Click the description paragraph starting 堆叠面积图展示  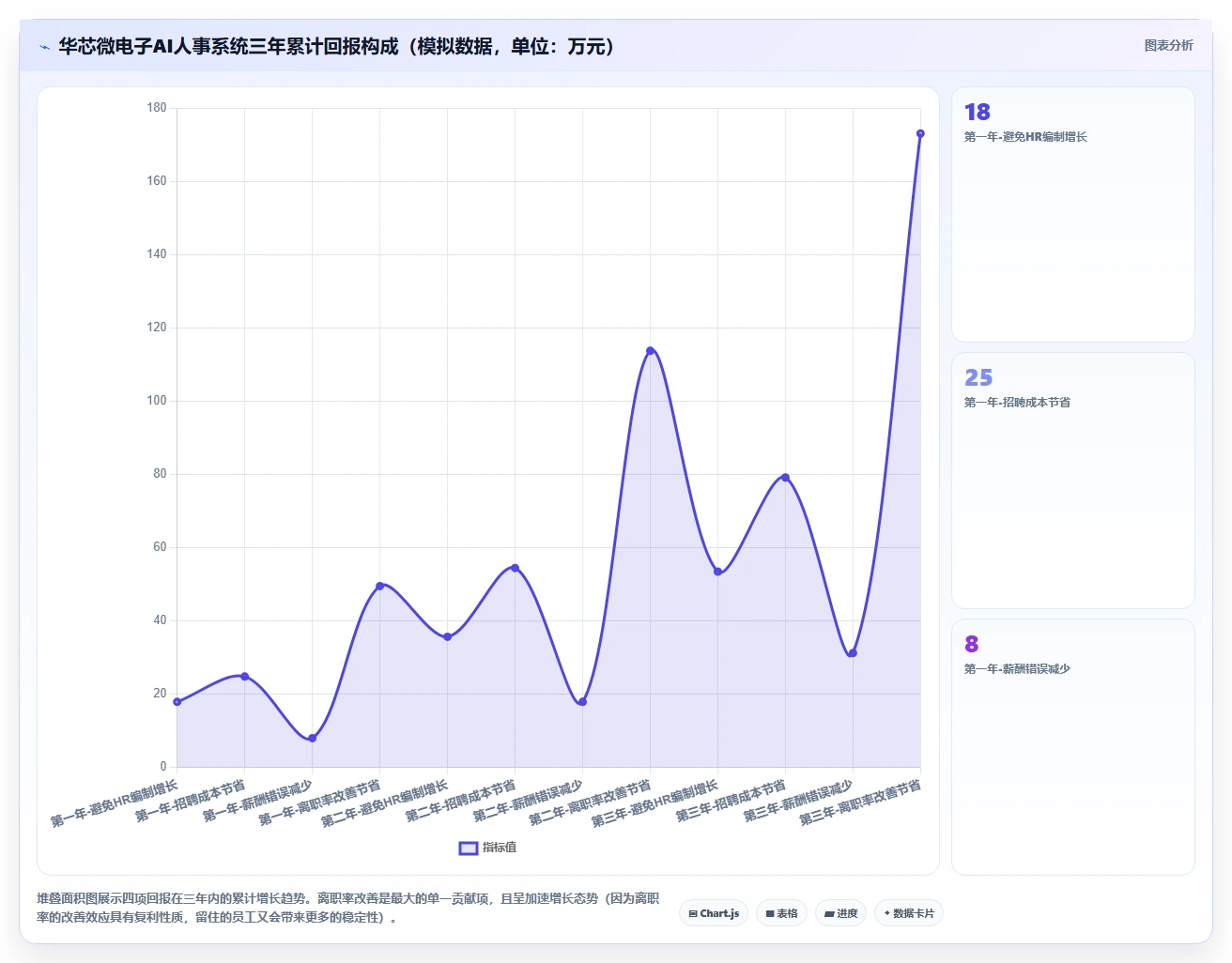click(x=348, y=908)
